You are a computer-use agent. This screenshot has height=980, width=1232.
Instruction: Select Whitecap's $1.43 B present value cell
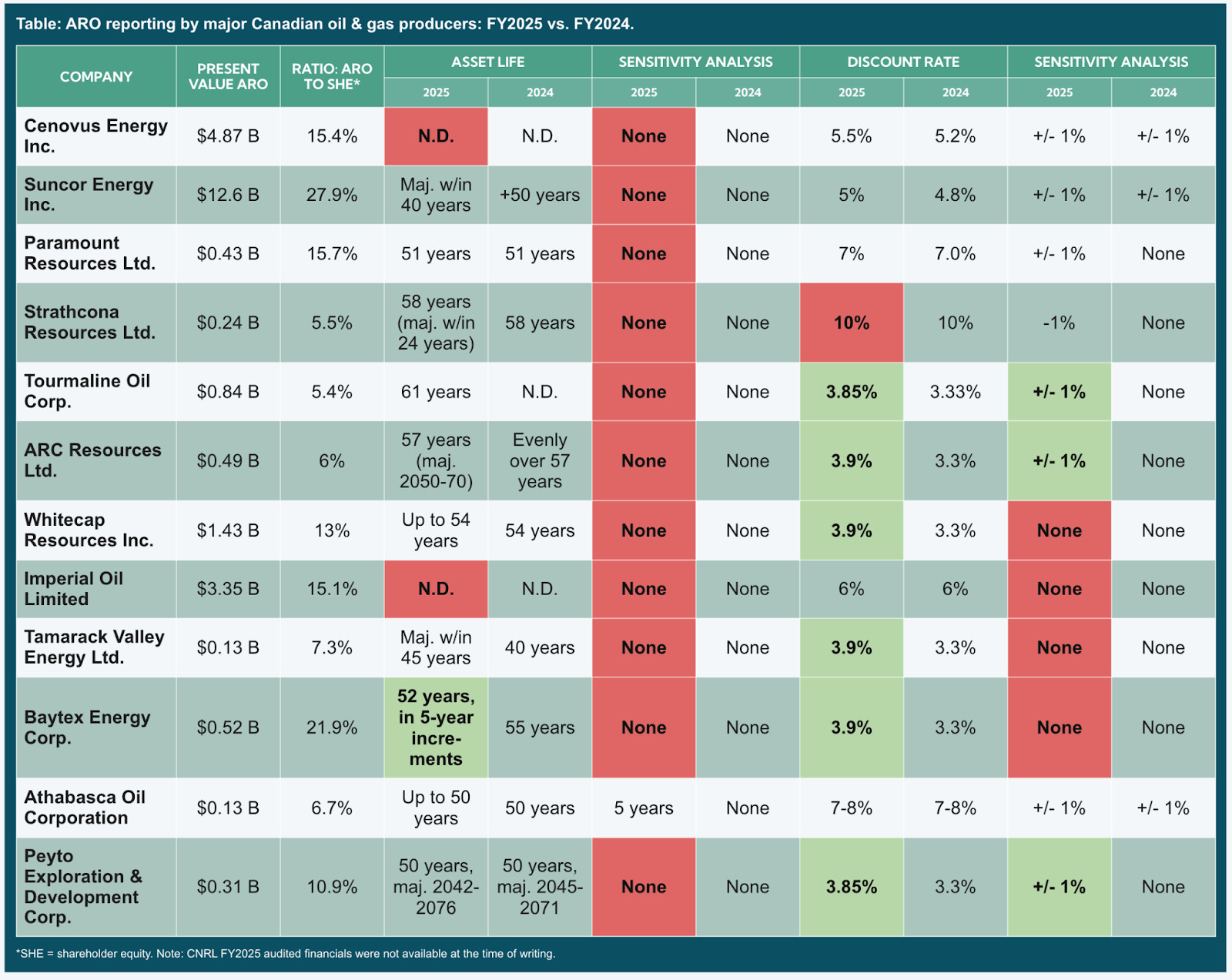pyautogui.click(x=228, y=530)
